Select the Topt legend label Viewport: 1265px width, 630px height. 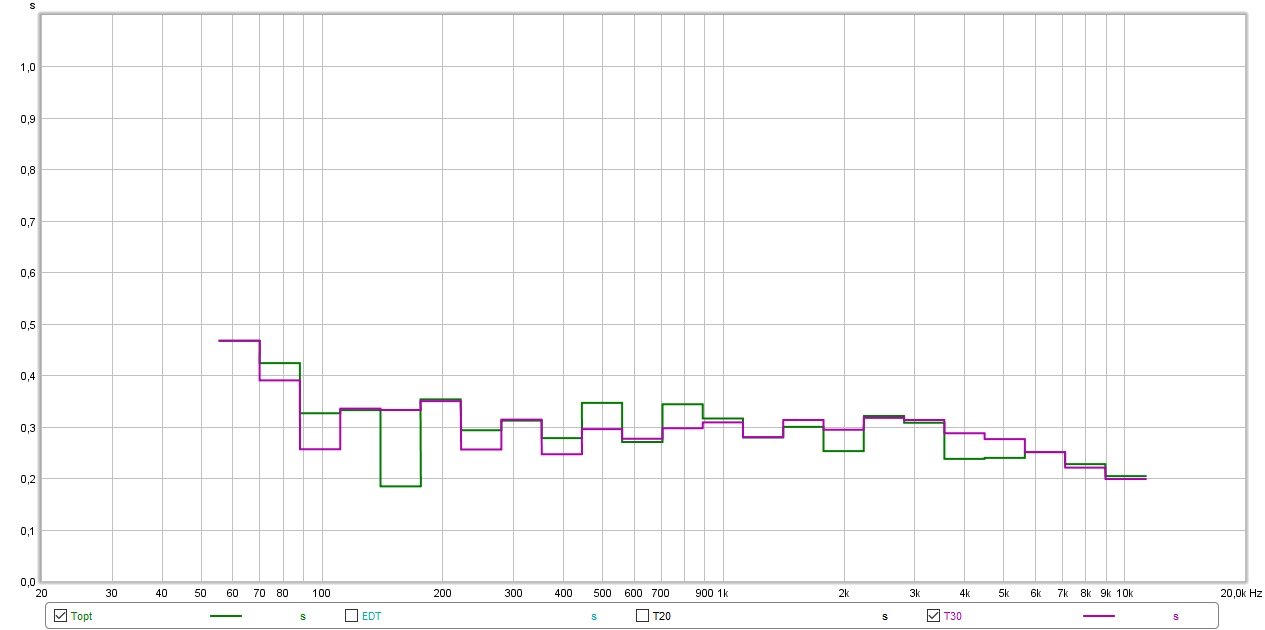[x=82, y=616]
